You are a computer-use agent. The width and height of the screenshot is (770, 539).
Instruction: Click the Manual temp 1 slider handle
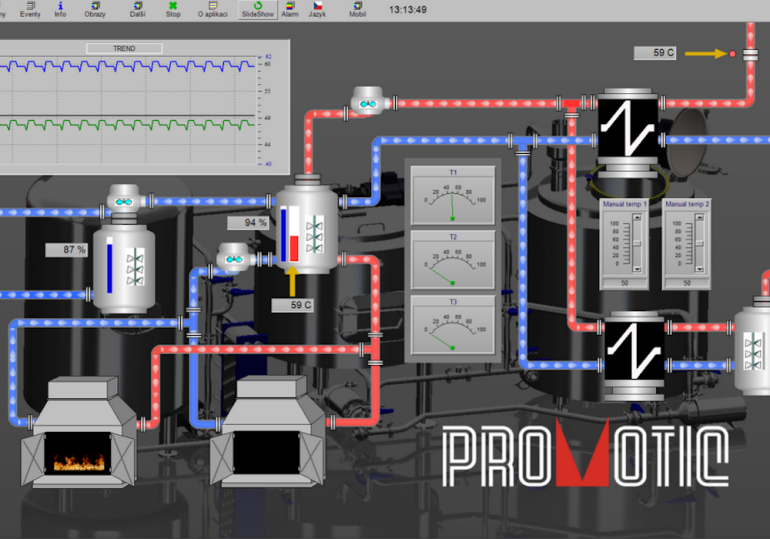coord(638,241)
